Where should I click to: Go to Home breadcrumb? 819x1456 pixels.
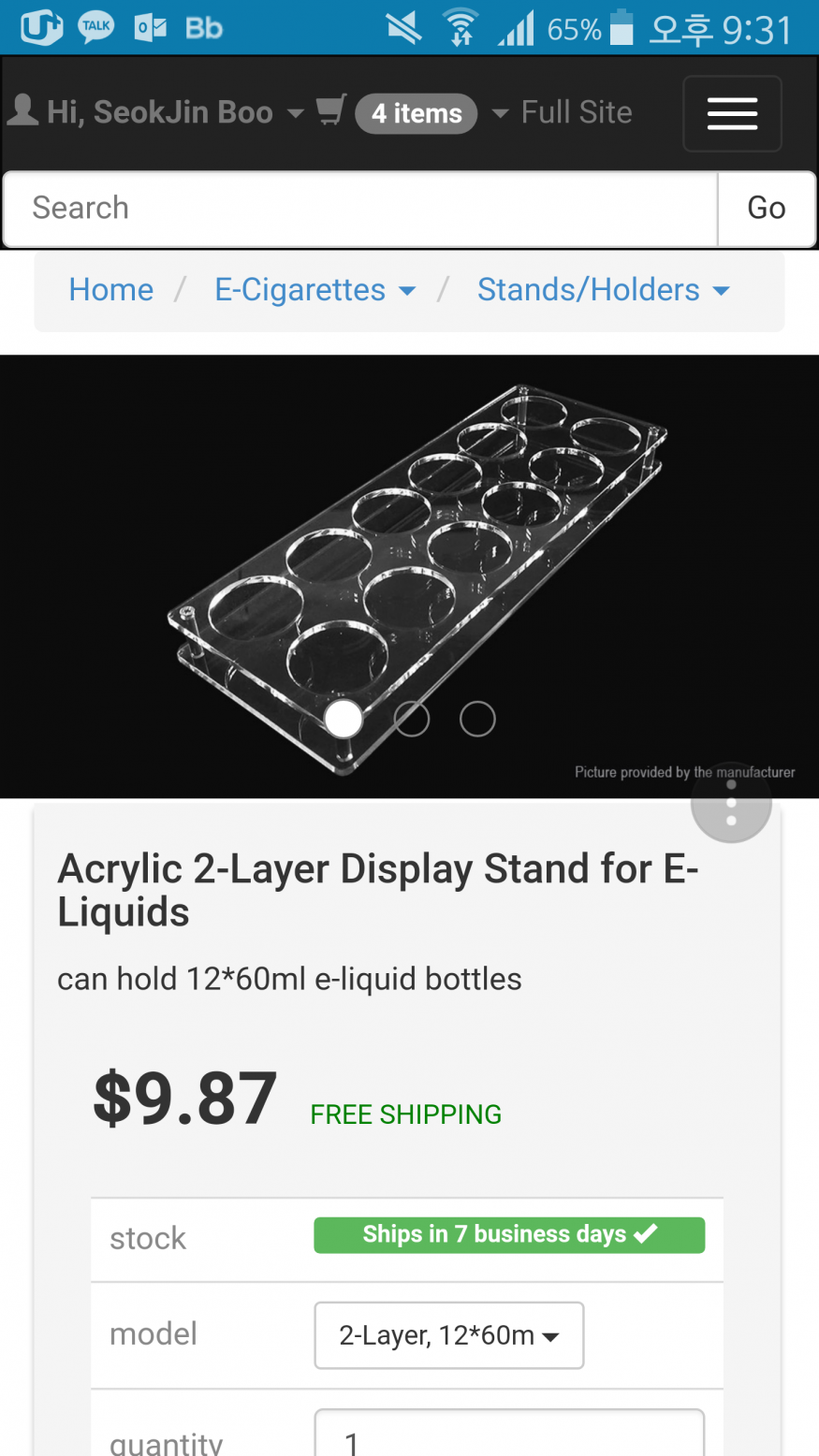[111, 290]
